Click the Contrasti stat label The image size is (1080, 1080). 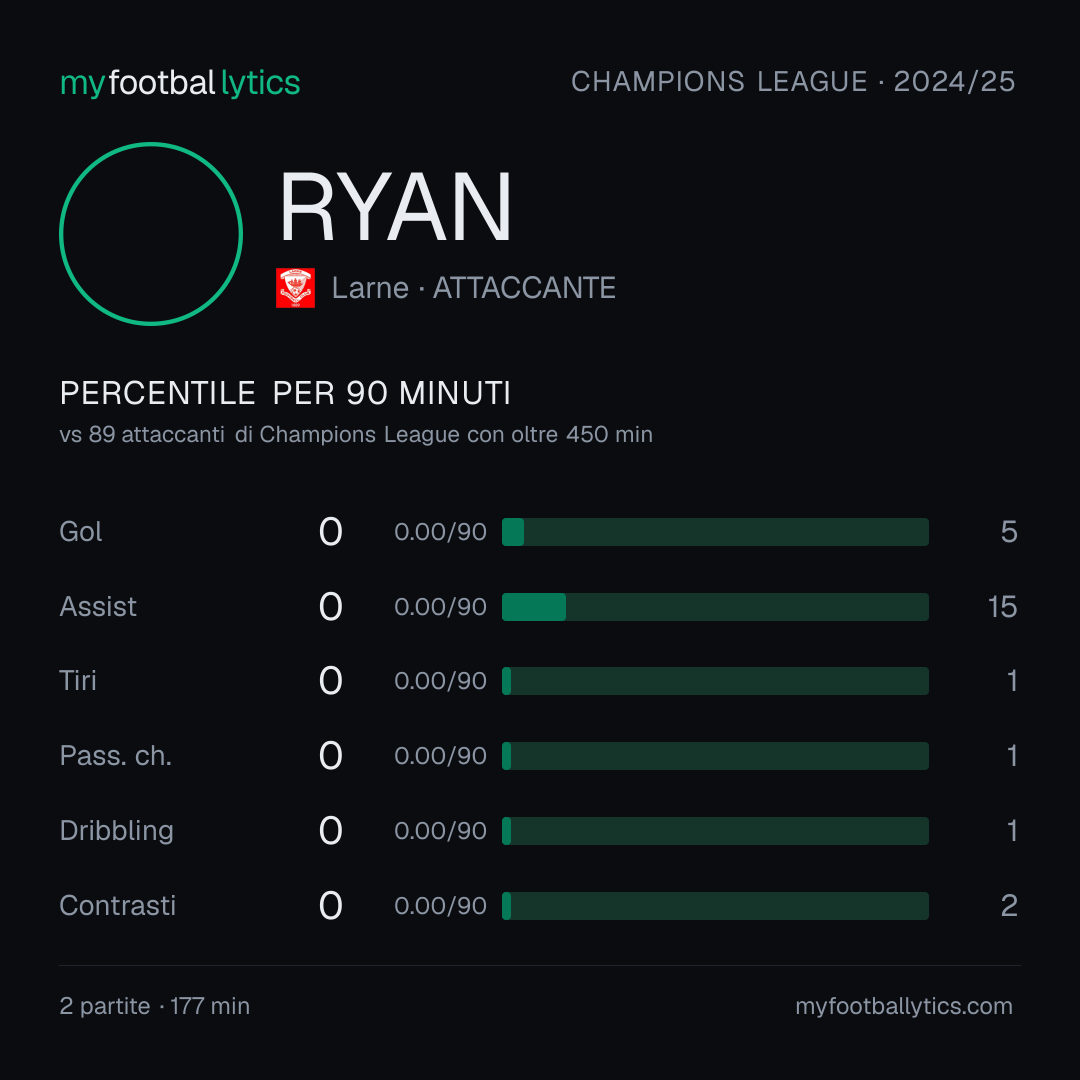tap(118, 906)
